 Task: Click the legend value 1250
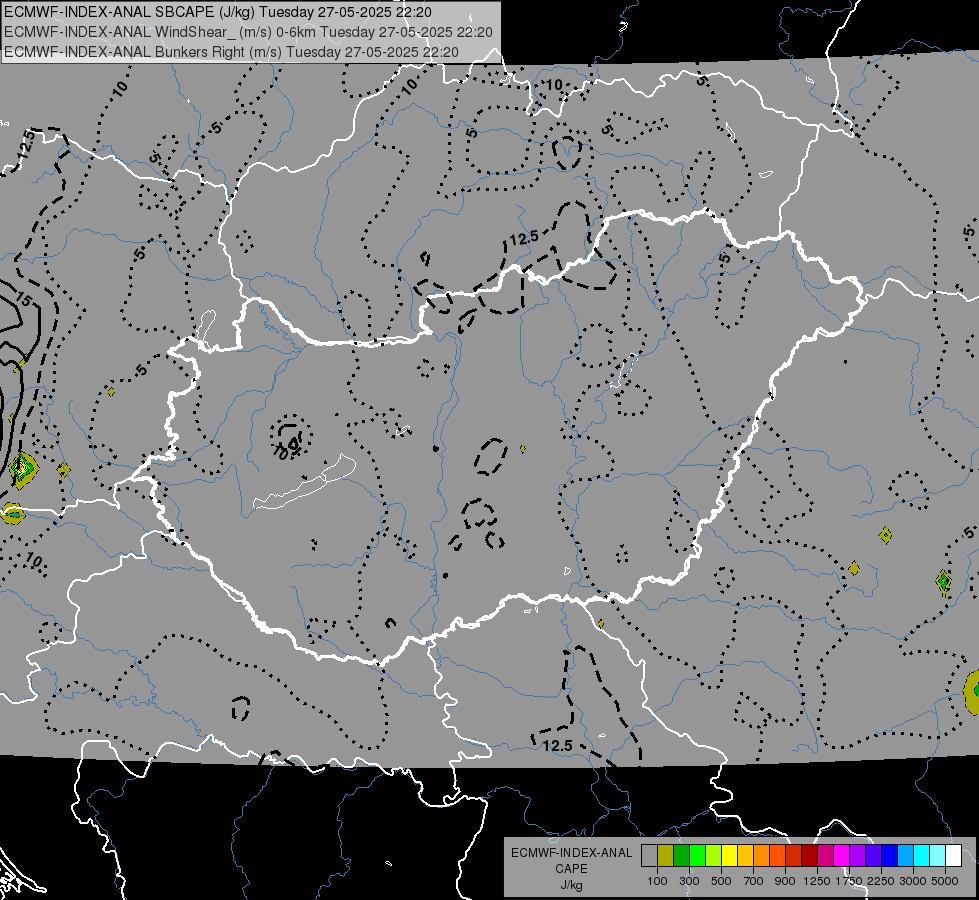pyautogui.click(x=817, y=881)
